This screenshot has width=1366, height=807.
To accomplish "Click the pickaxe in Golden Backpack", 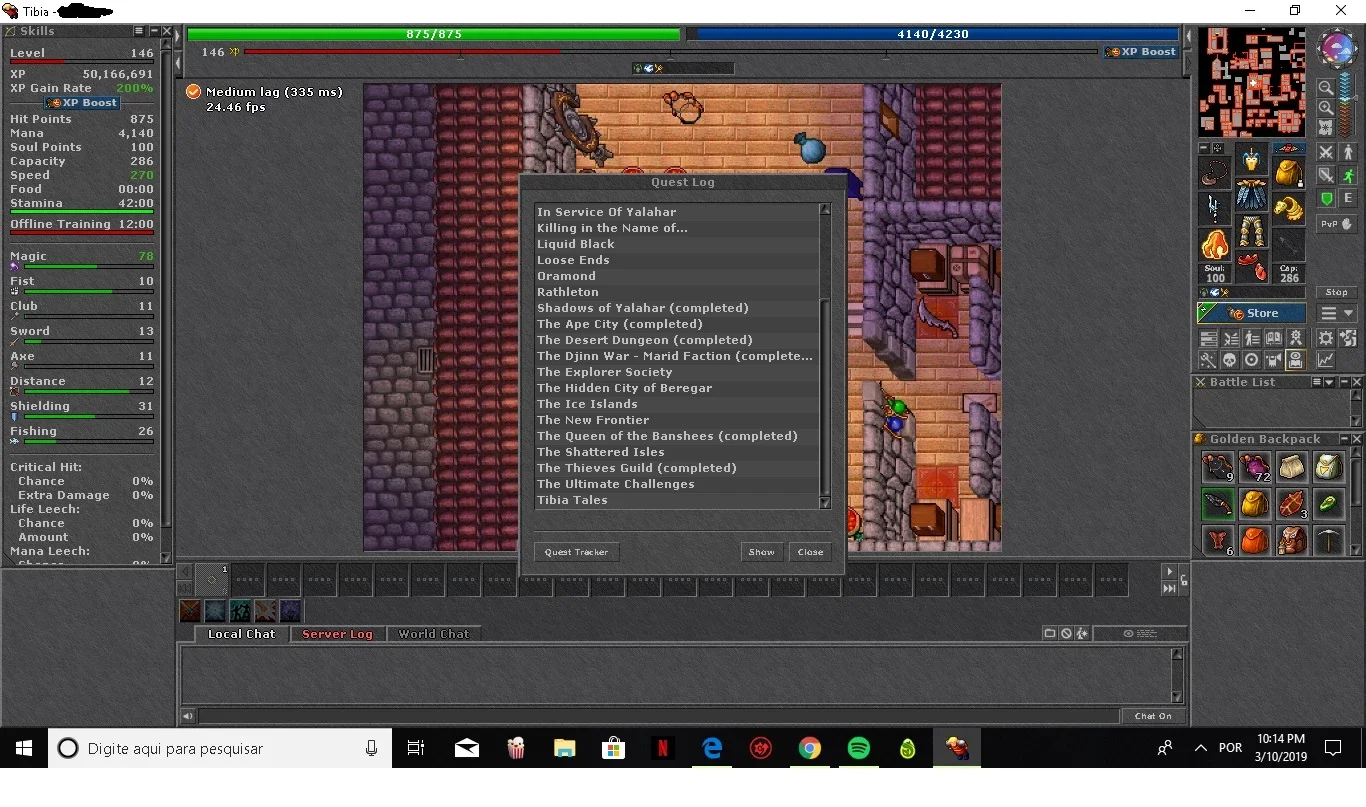I will [1328, 540].
